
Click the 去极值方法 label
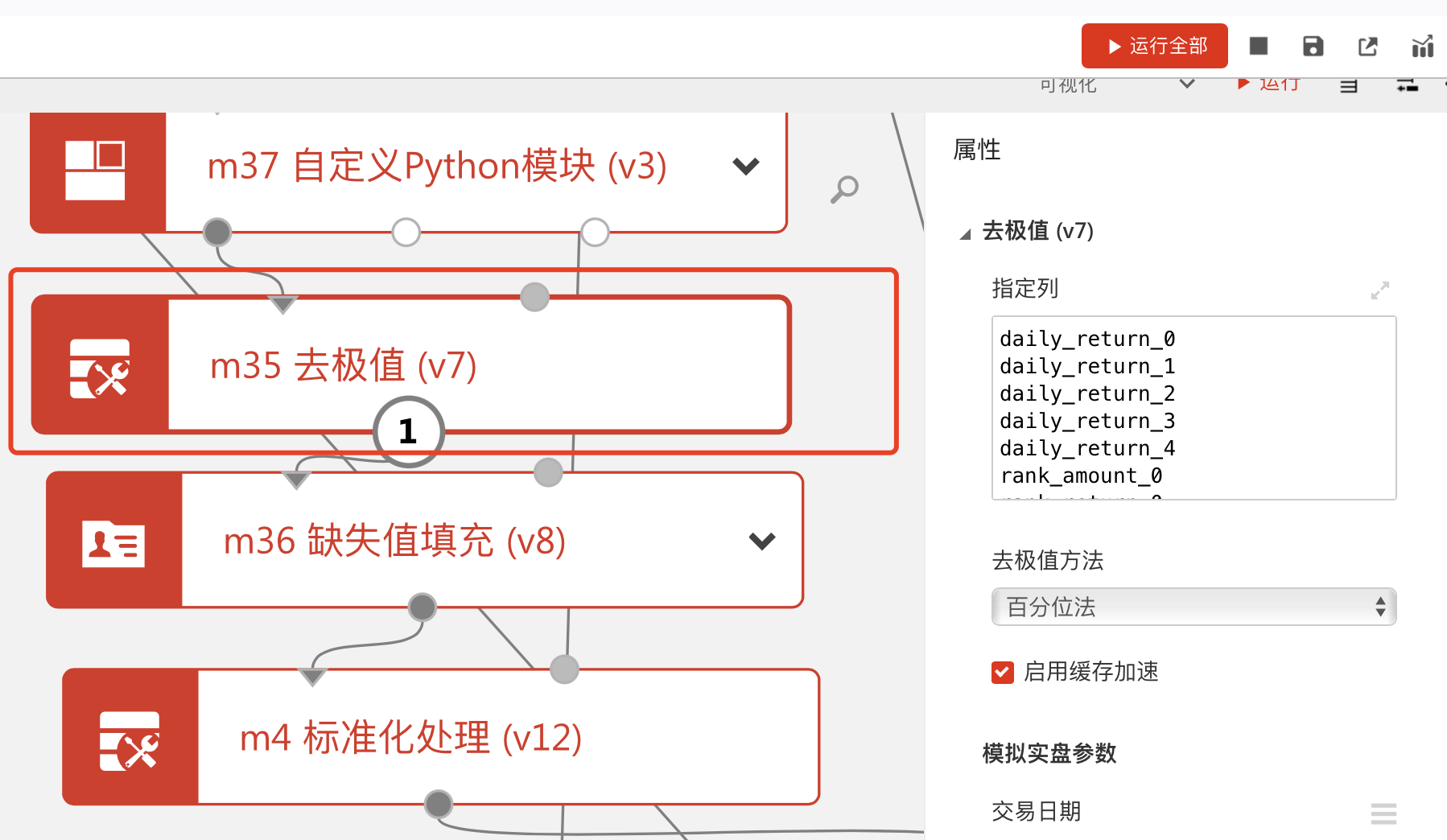click(1048, 560)
